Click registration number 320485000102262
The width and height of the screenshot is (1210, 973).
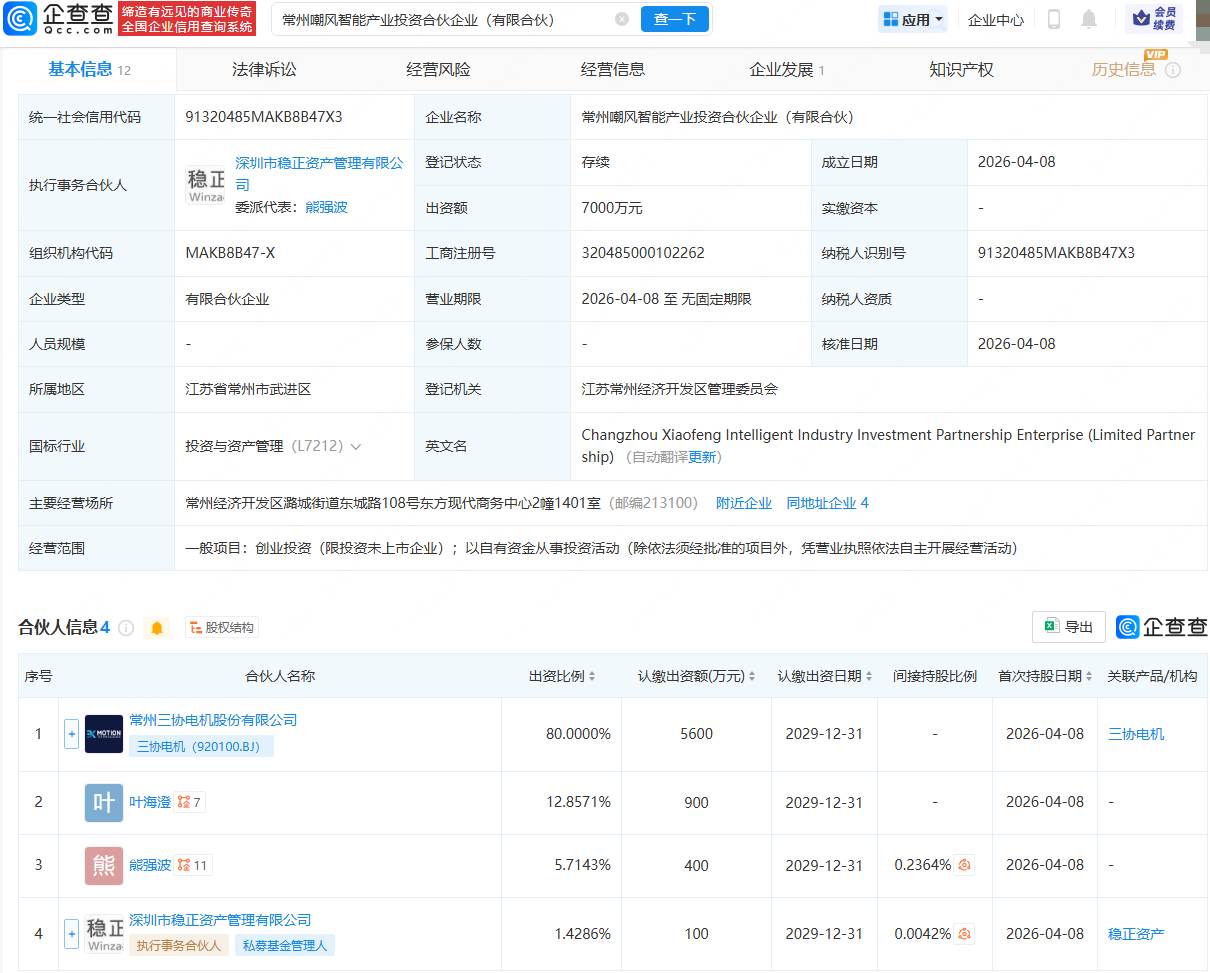click(643, 253)
